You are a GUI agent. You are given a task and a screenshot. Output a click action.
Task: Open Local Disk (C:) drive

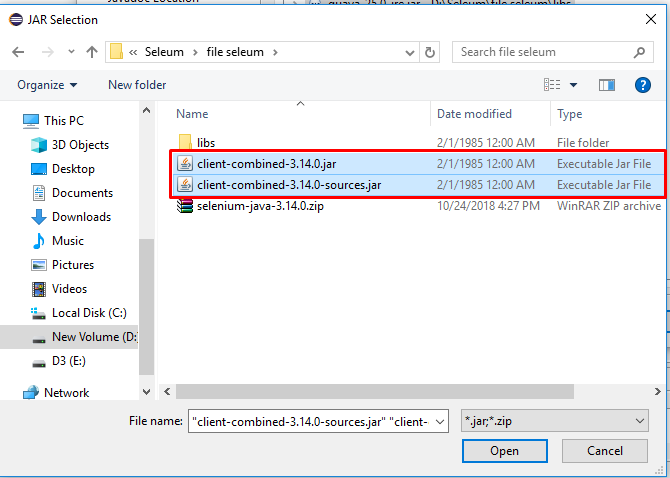click(x=89, y=313)
